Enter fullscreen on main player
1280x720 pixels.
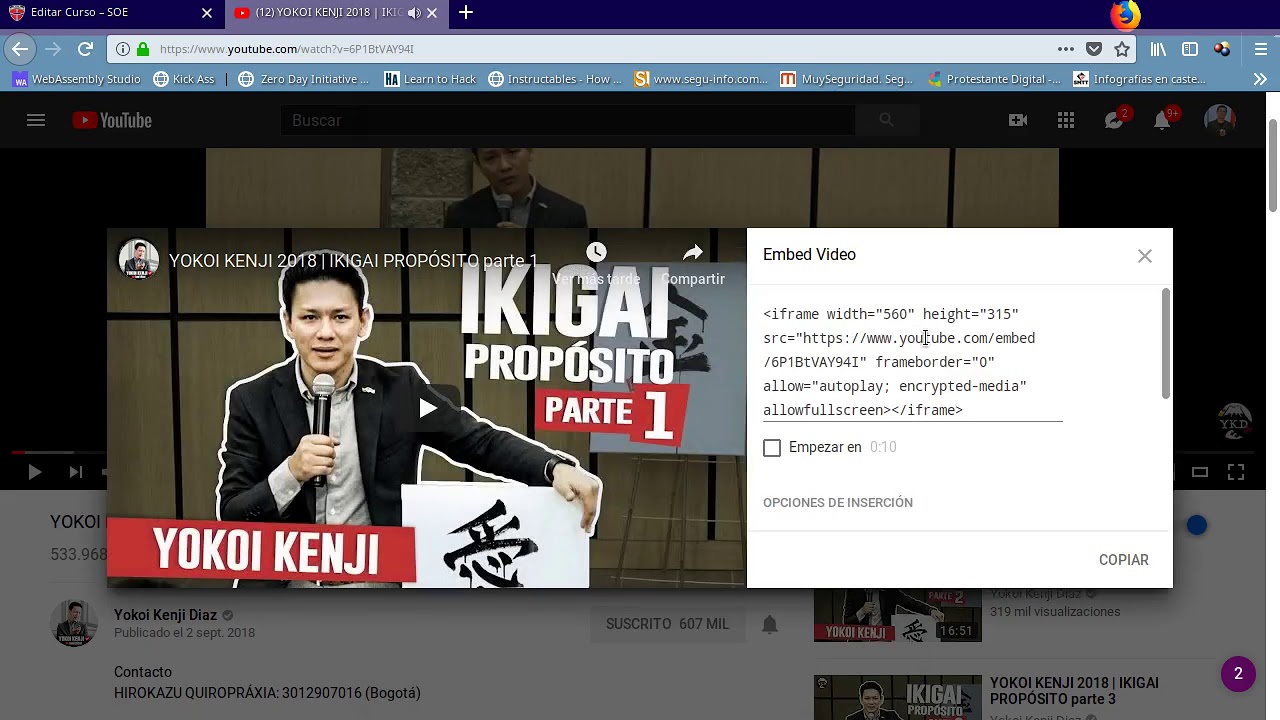pos(1236,472)
